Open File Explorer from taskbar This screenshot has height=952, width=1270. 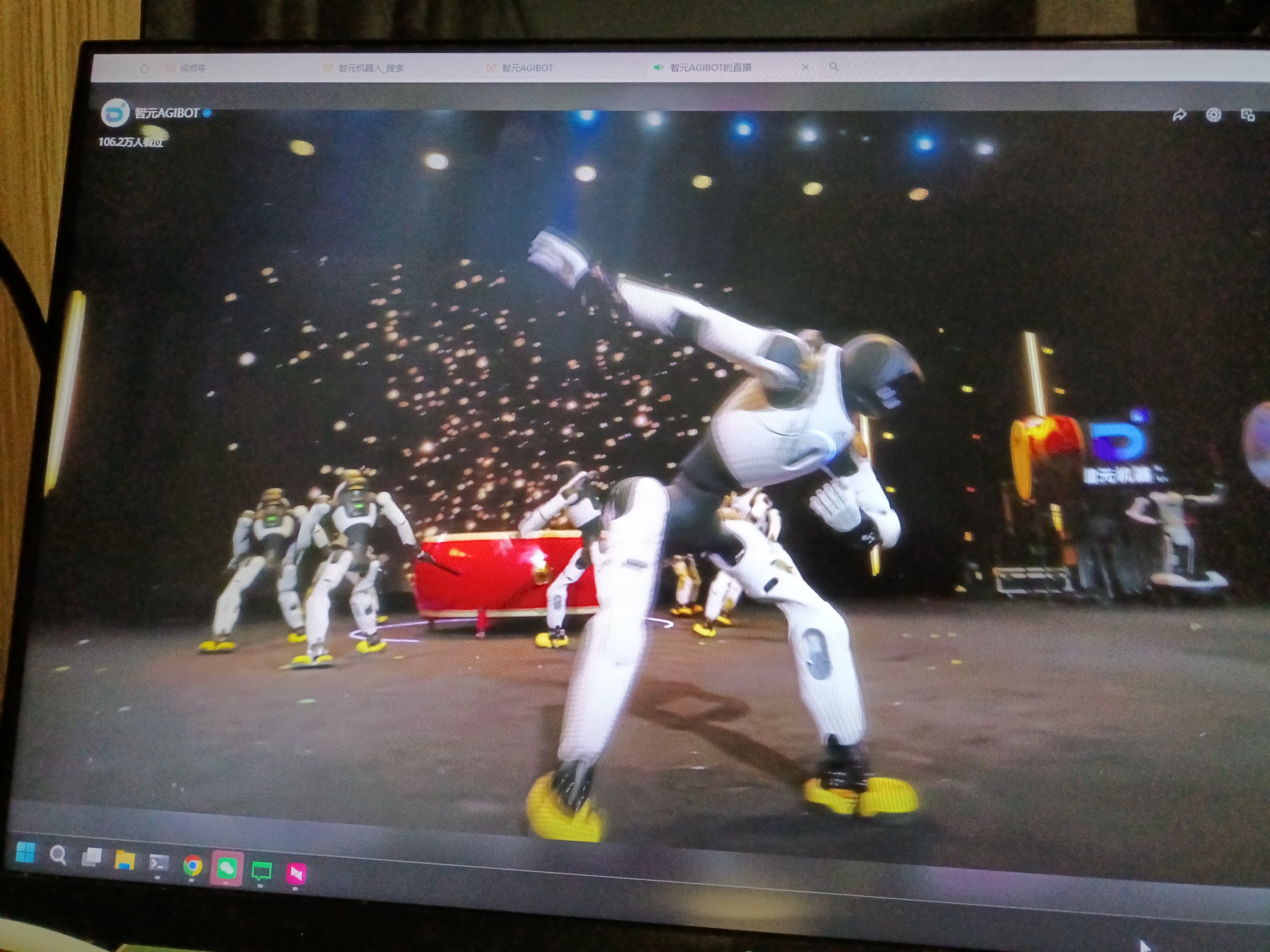pos(125,860)
